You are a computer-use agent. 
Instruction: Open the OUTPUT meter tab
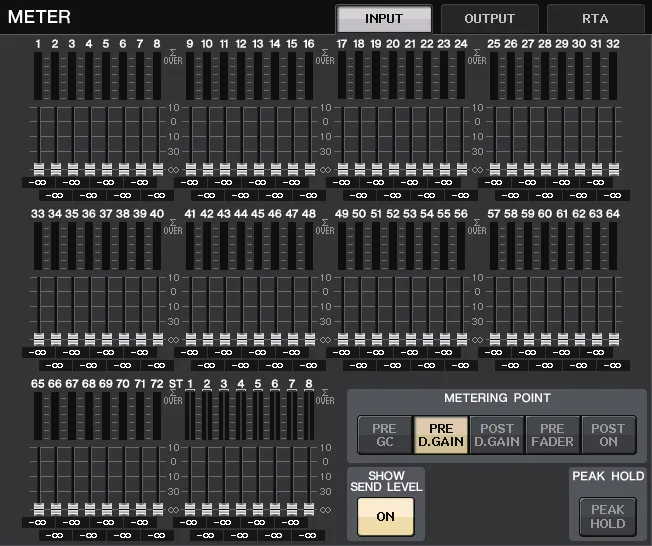point(489,19)
